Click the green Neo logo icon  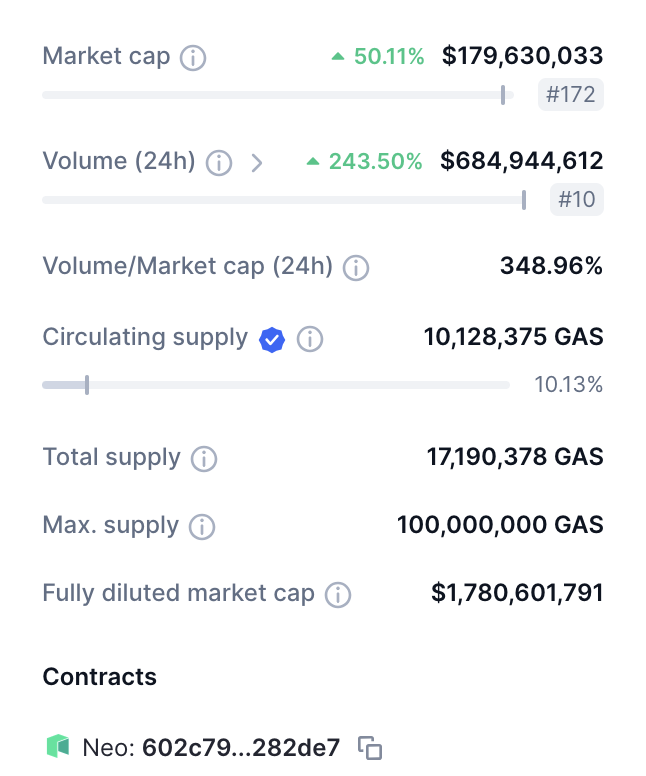58,746
